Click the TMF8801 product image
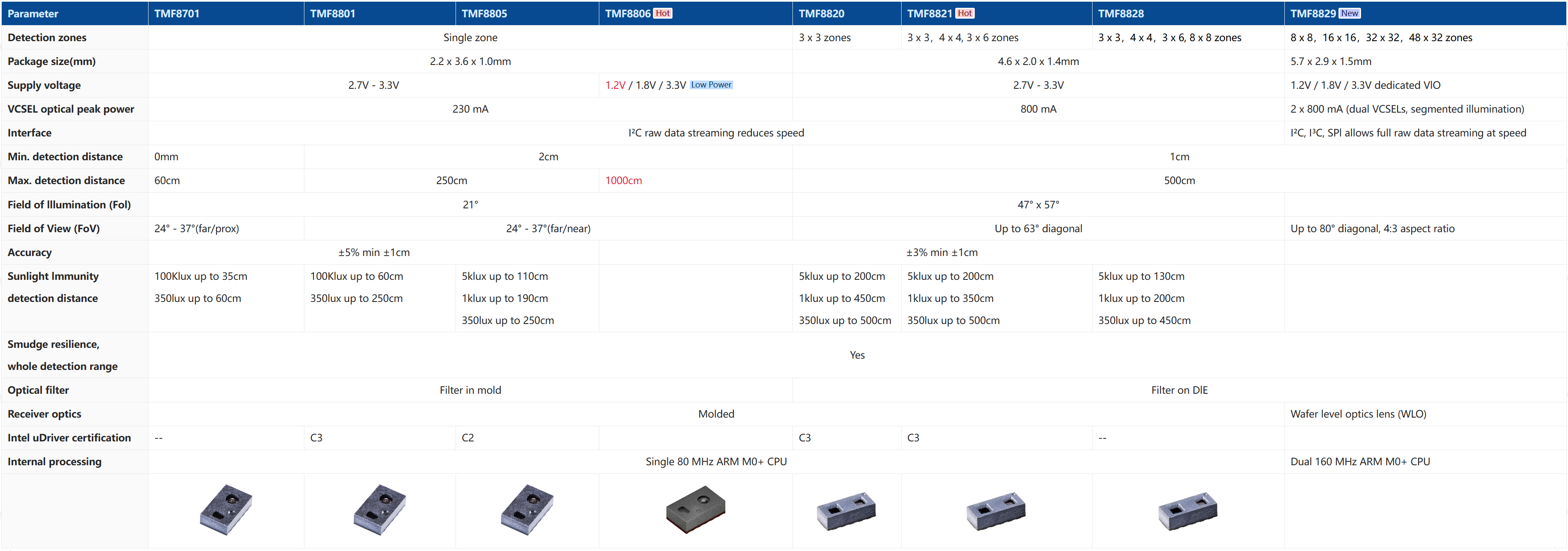 pos(379,509)
